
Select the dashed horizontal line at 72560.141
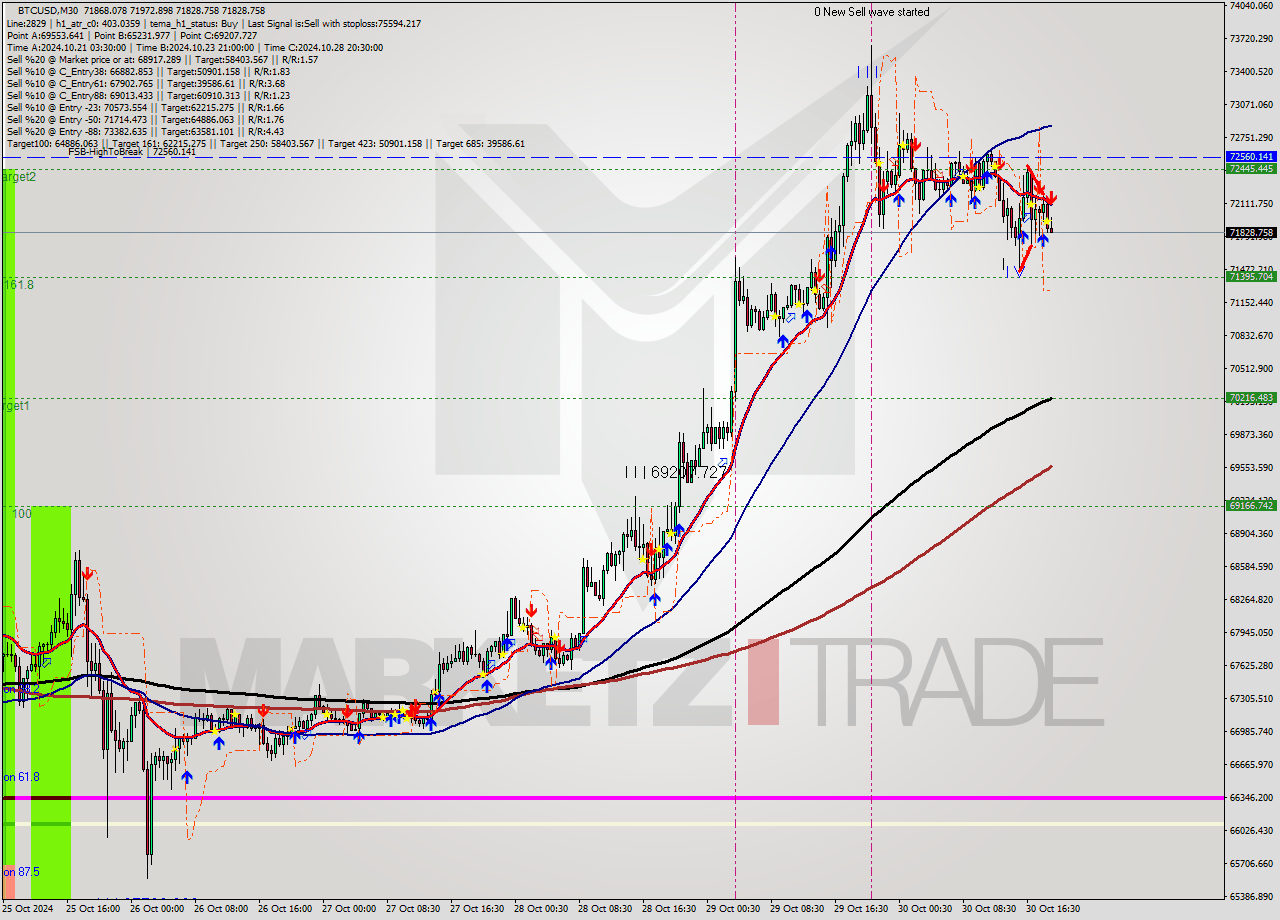click(x=612, y=157)
